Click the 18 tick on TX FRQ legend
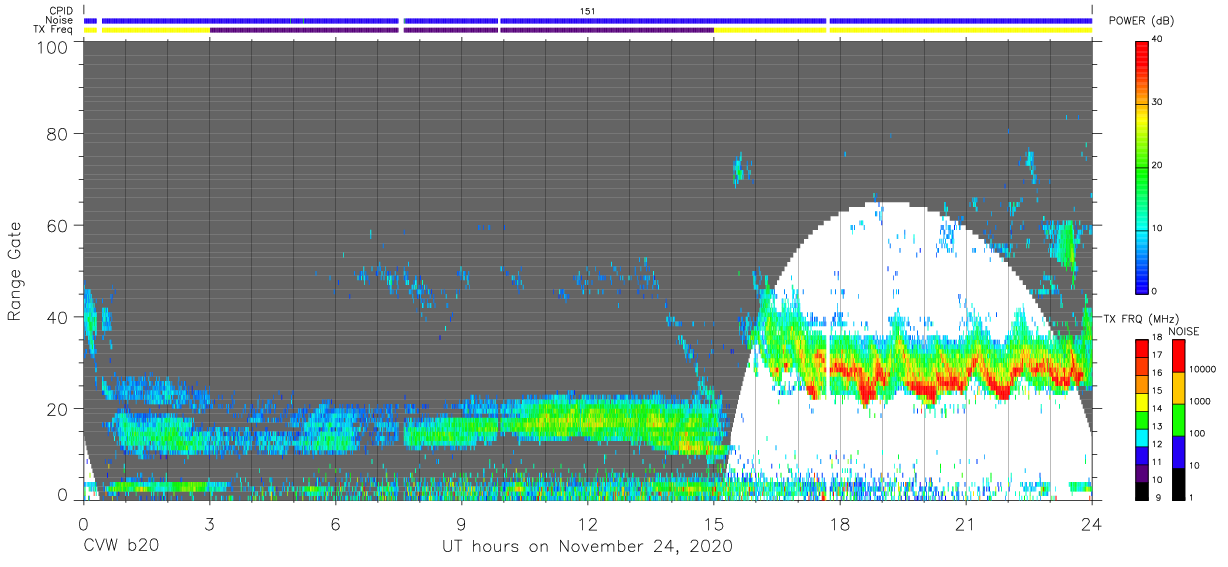 (x=1156, y=339)
